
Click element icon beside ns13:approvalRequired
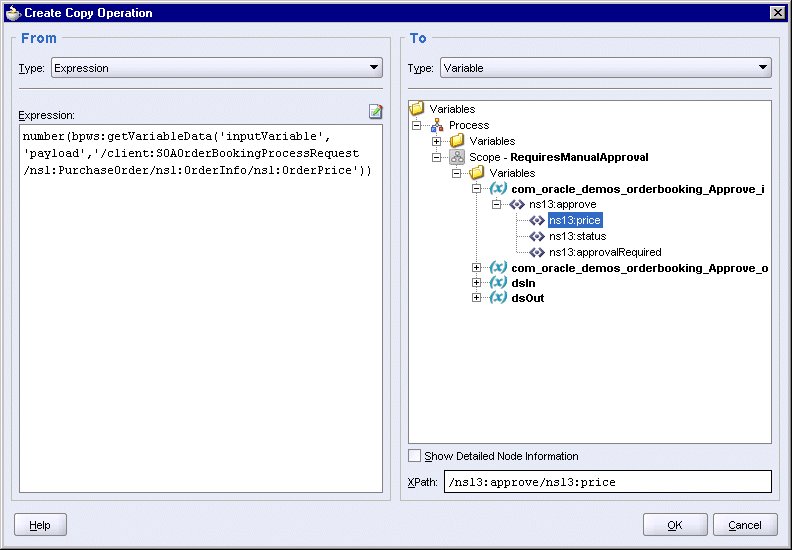(536, 252)
